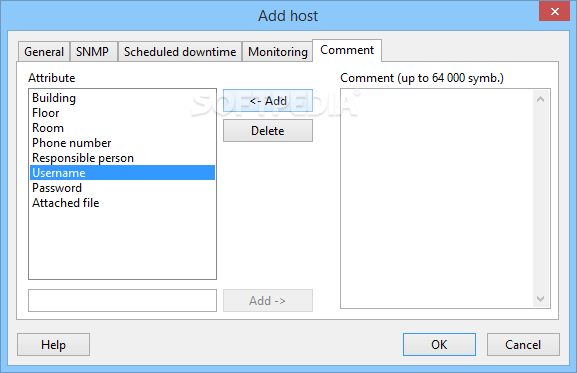Select the highlighted Username attribute
The width and height of the screenshot is (577, 373).
122,173
